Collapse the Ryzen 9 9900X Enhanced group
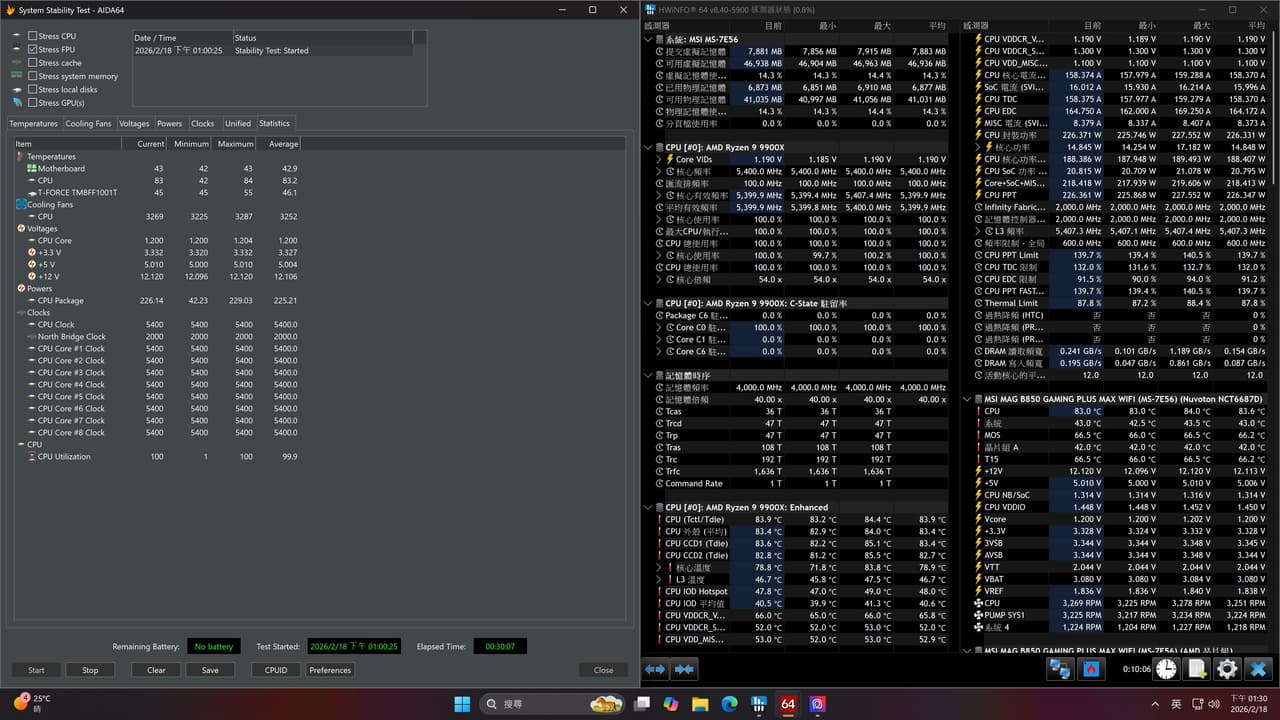1280x720 pixels. pyautogui.click(x=648, y=507)
